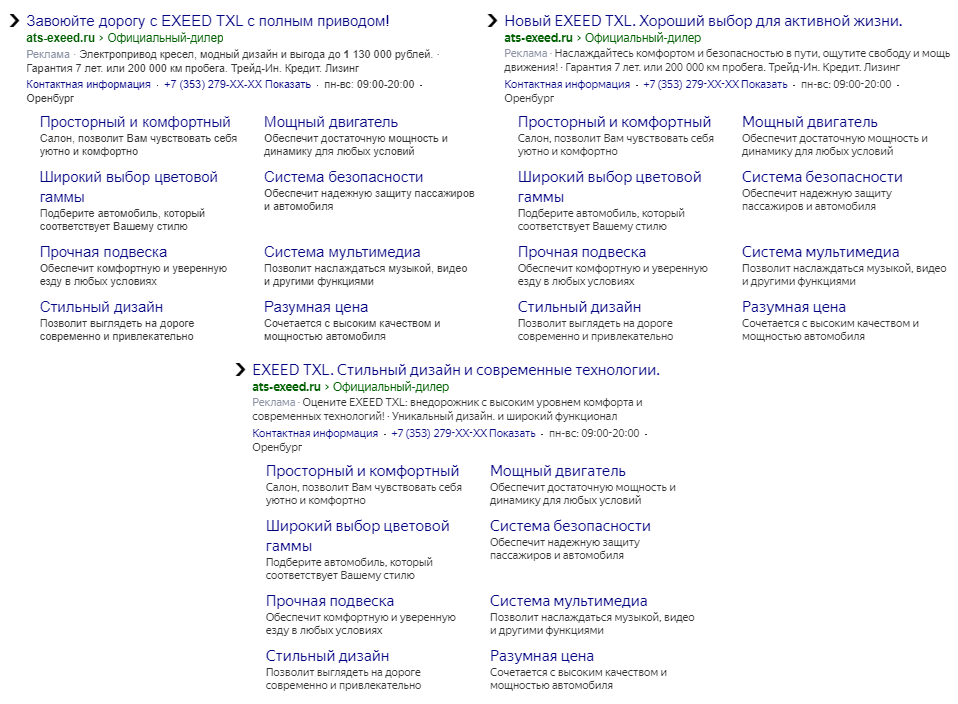Open 'Стильный дизайн' sitelink in the 'Завоюйте дорогу' ad
Image resolution: width=958 pixels, height=704 pixels.
click(x=101, y=307)
